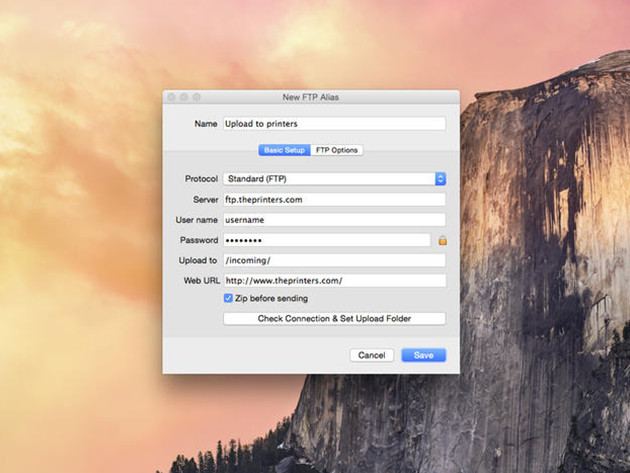Focus the Server field with ftp.theprinters.com
Image resolution: width=630 pixels, height=473 pixels.
click(x=333, y=199)
